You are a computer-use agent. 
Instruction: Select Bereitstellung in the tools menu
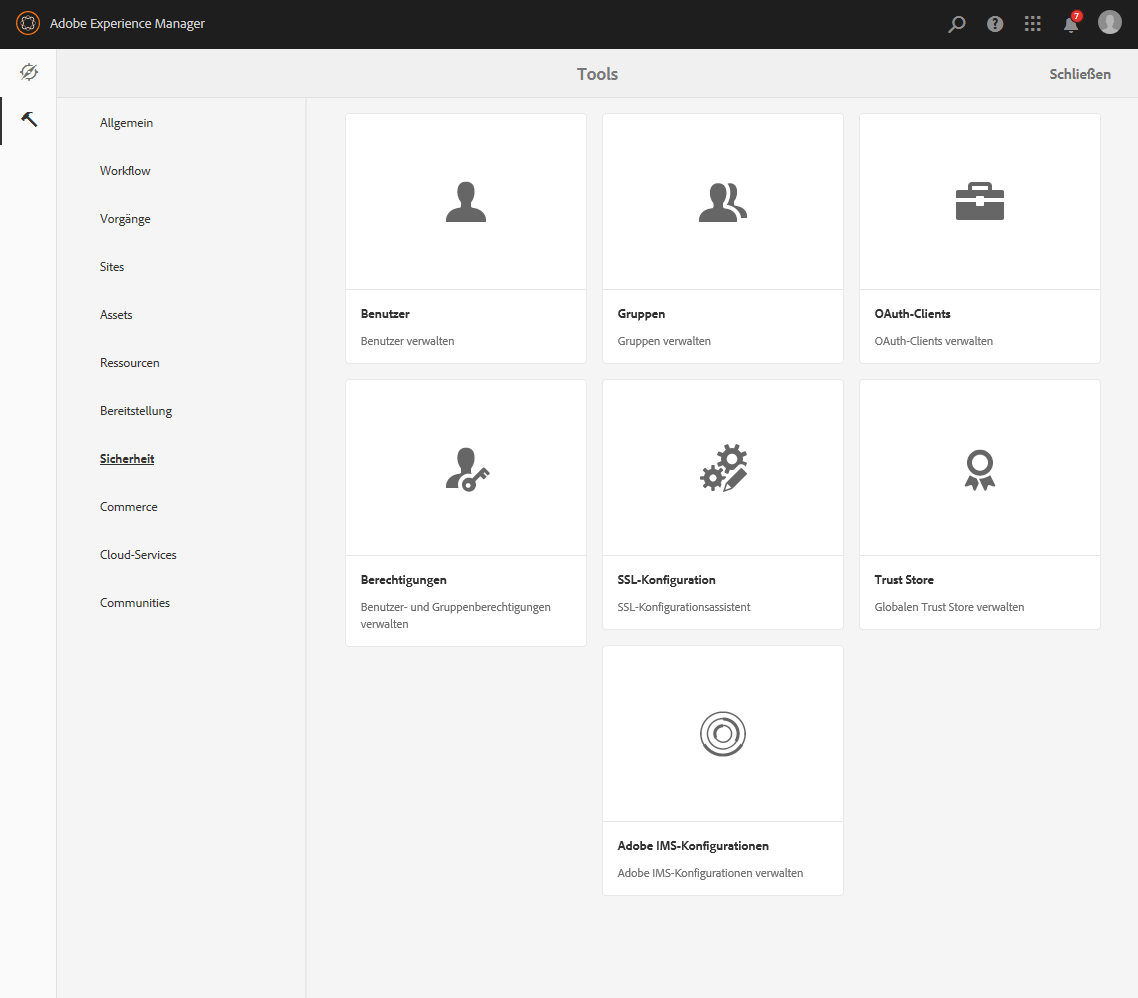136,410
